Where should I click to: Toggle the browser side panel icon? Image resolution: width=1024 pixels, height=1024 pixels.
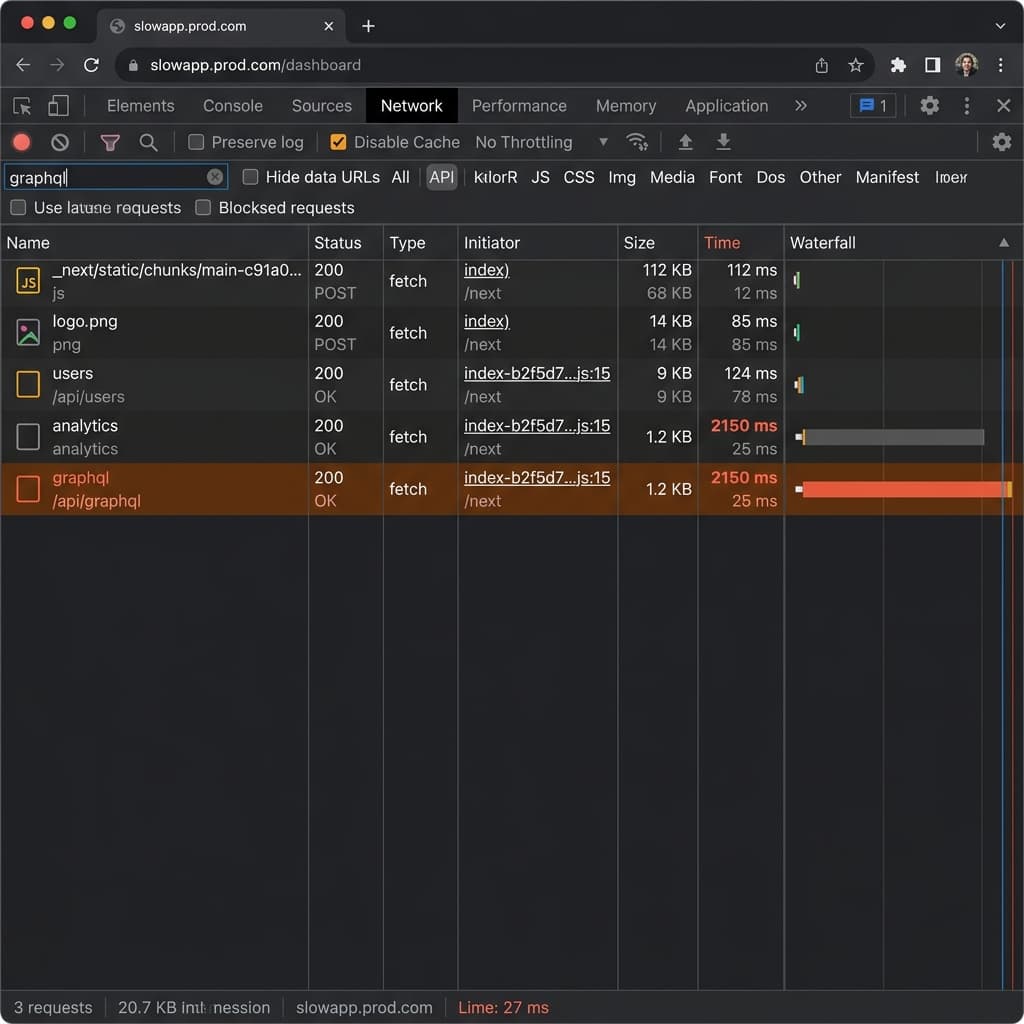tap(933, 65)
